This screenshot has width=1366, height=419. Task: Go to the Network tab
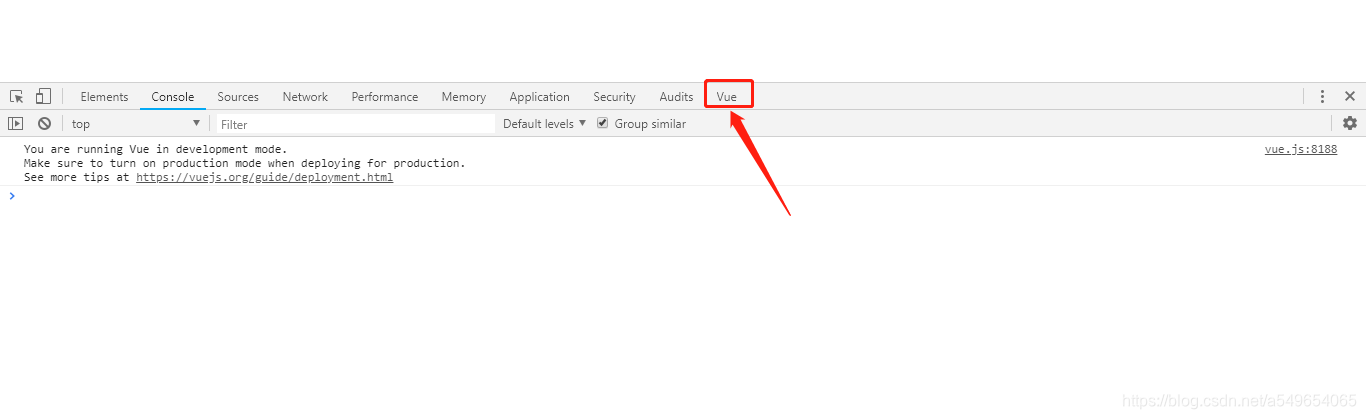[x=305, y=97]
